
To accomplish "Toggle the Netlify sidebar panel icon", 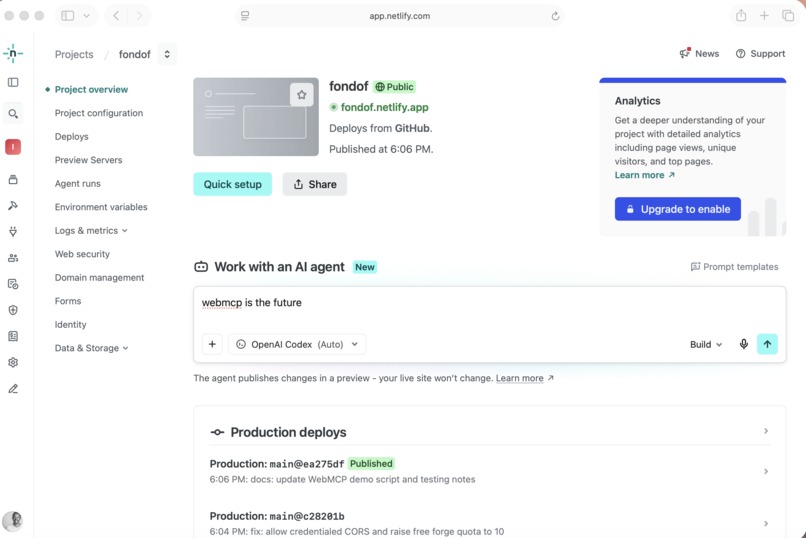I will [x=13, y=82].
